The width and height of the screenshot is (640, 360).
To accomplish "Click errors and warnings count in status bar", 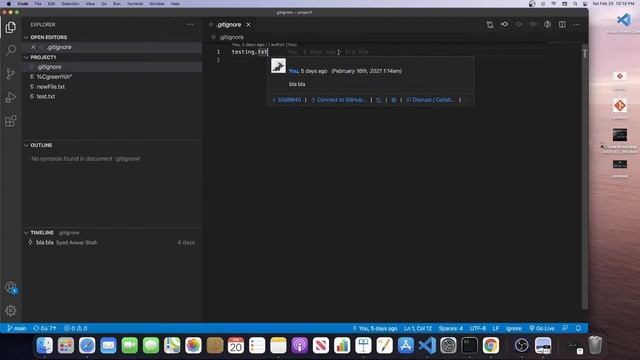I will click(x=76, y=328).
